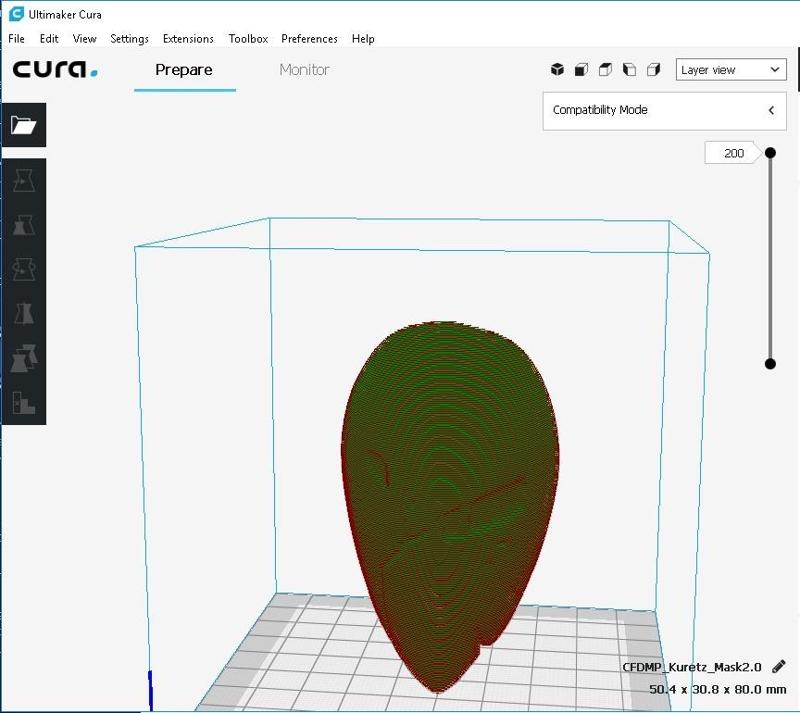Open the Per Model Settings tool

23,358
